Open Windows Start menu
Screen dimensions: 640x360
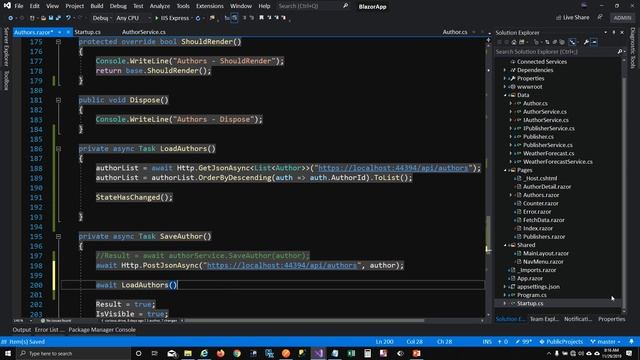coord(8,353)
